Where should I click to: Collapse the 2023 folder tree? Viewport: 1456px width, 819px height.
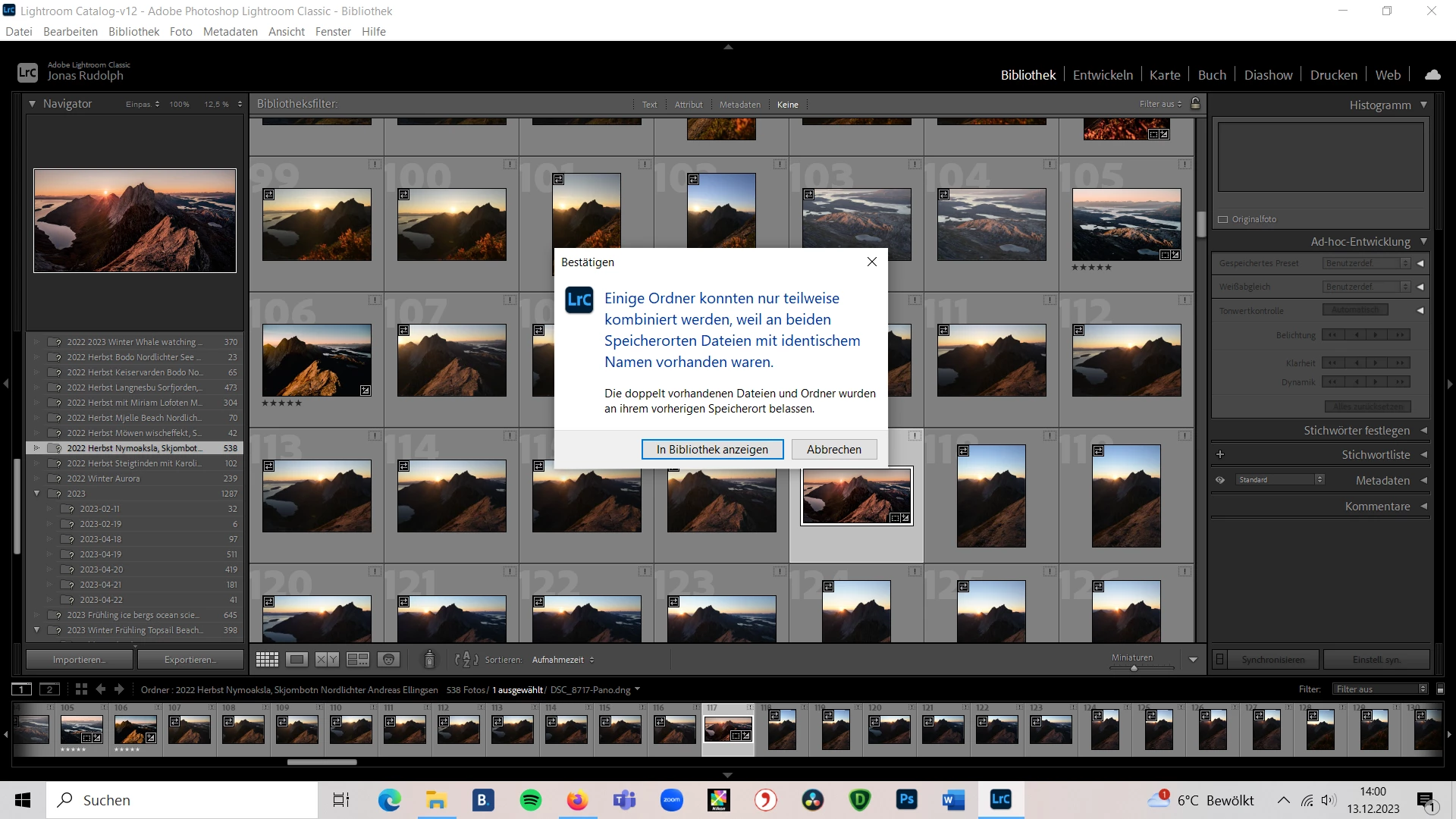click(x=36, y=494)
